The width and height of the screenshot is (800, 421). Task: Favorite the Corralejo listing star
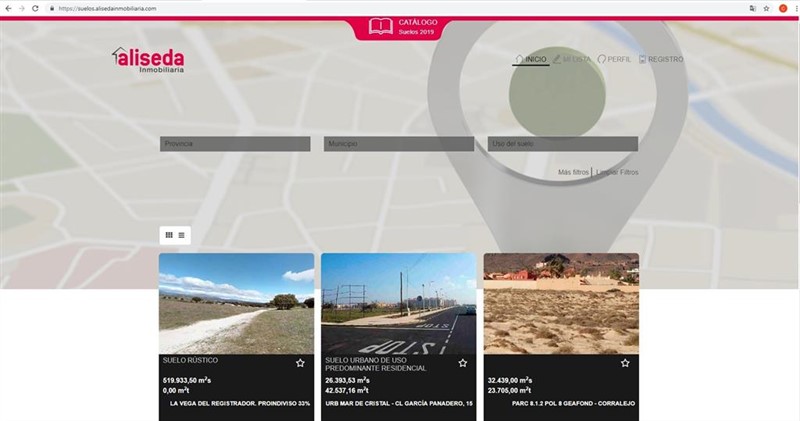(x=625, y=363)
